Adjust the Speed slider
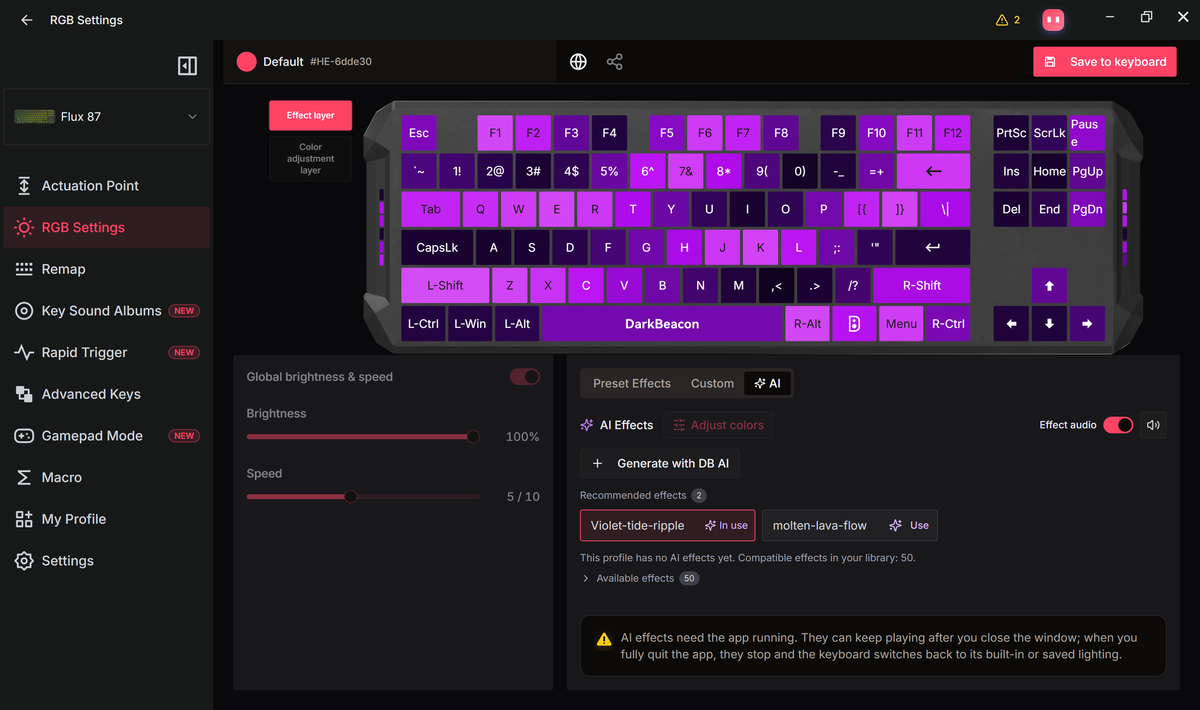Viewport: 1200px width, 710px height. (363, 496)
